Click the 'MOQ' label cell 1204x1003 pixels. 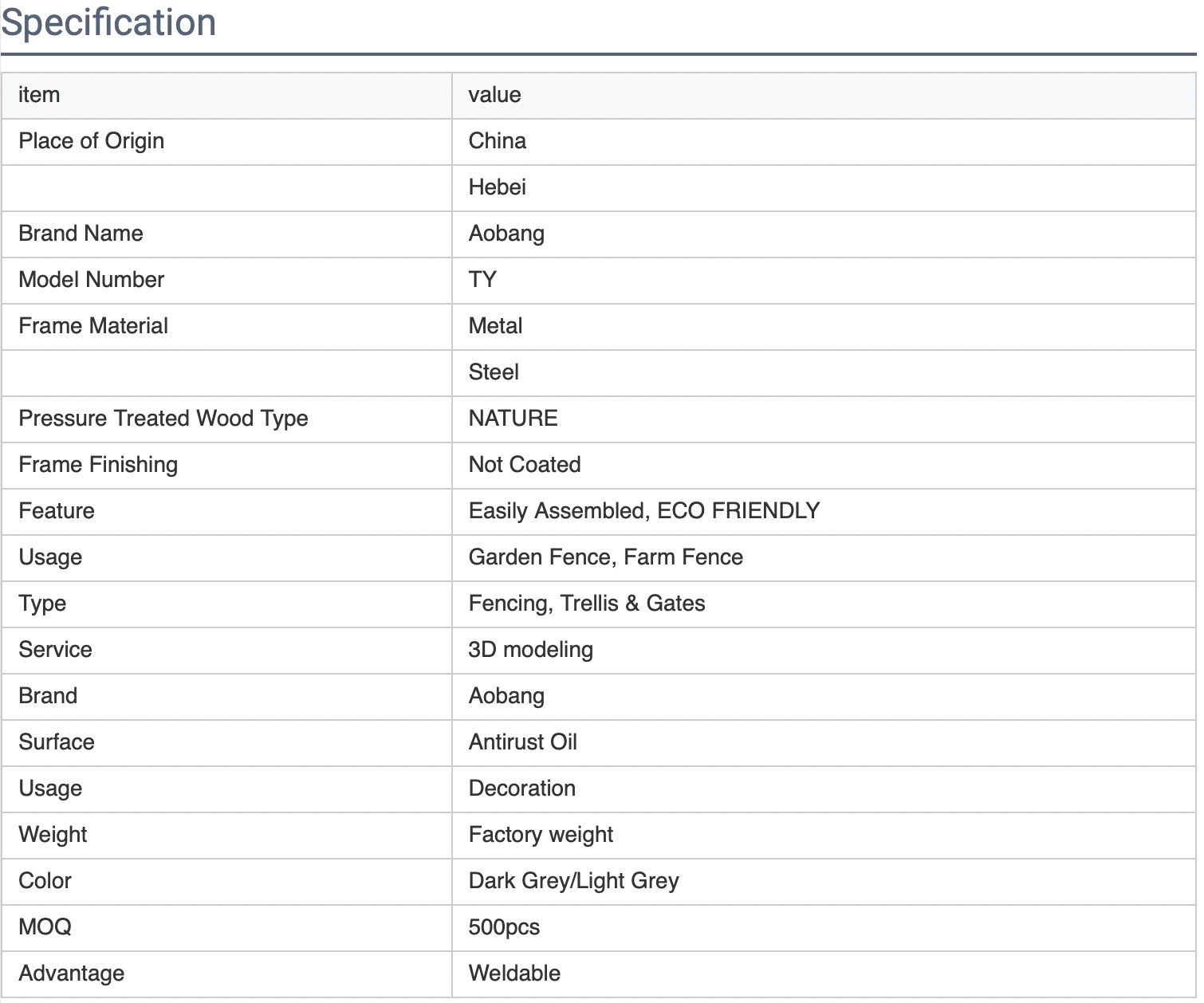226,928
